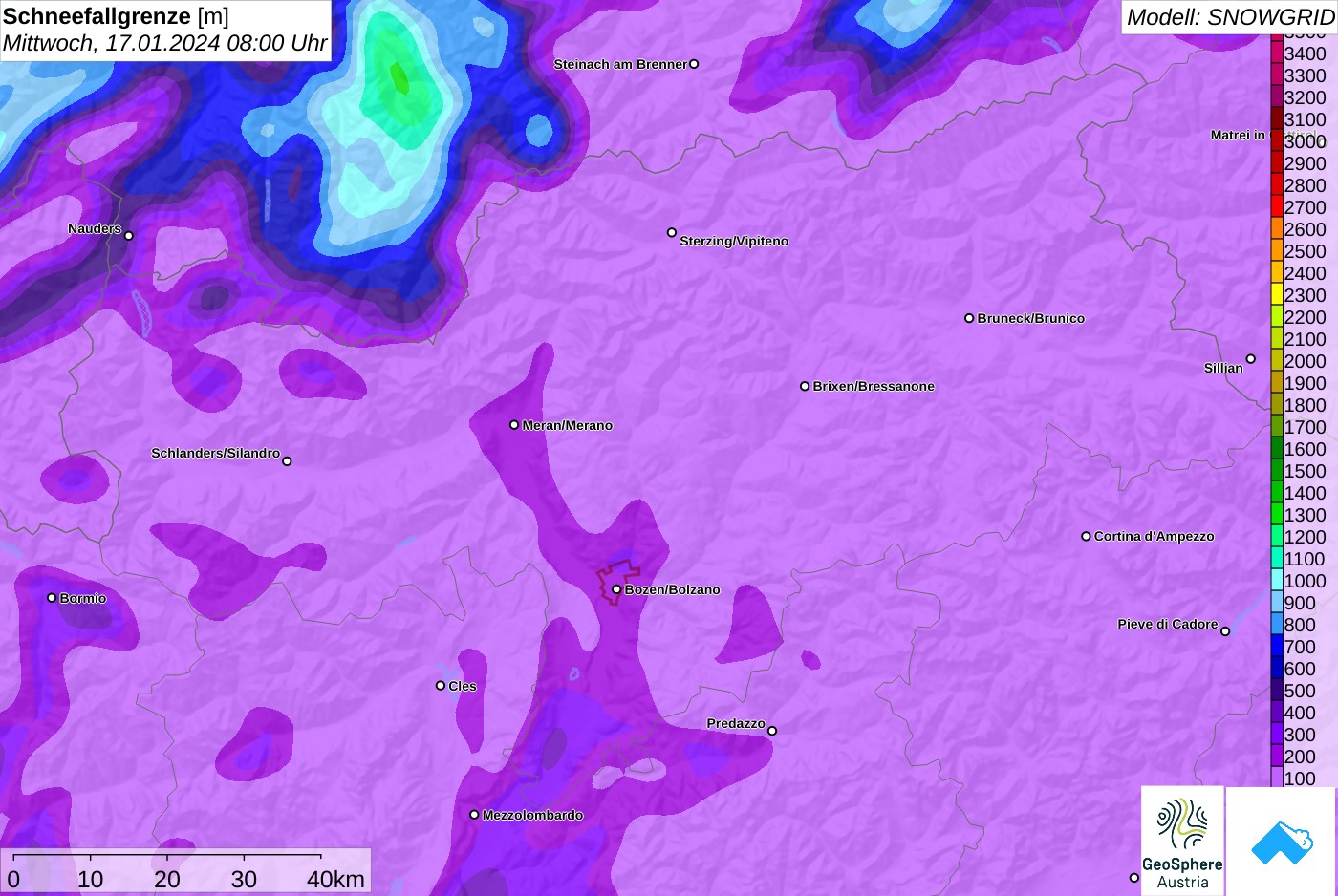The image size is (1338, 896).
Task: Click the Sillian location marker
Action: point(1250,359)
